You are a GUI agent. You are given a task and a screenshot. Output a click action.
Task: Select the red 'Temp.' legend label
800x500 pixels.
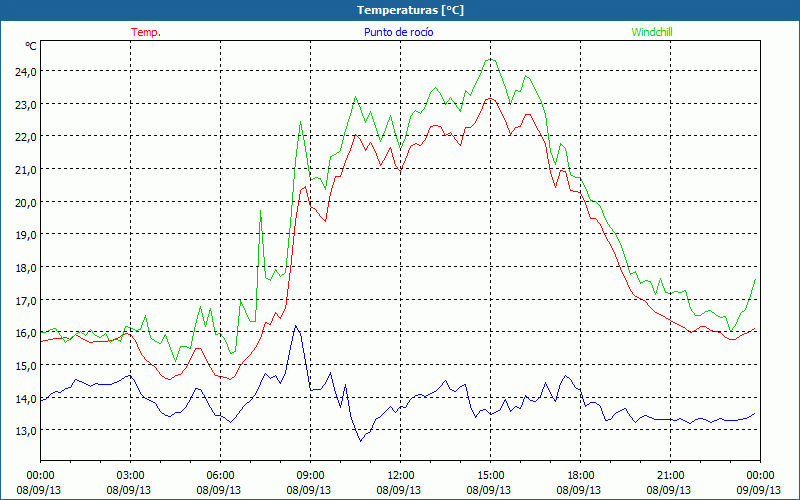[x=146, y=32]
